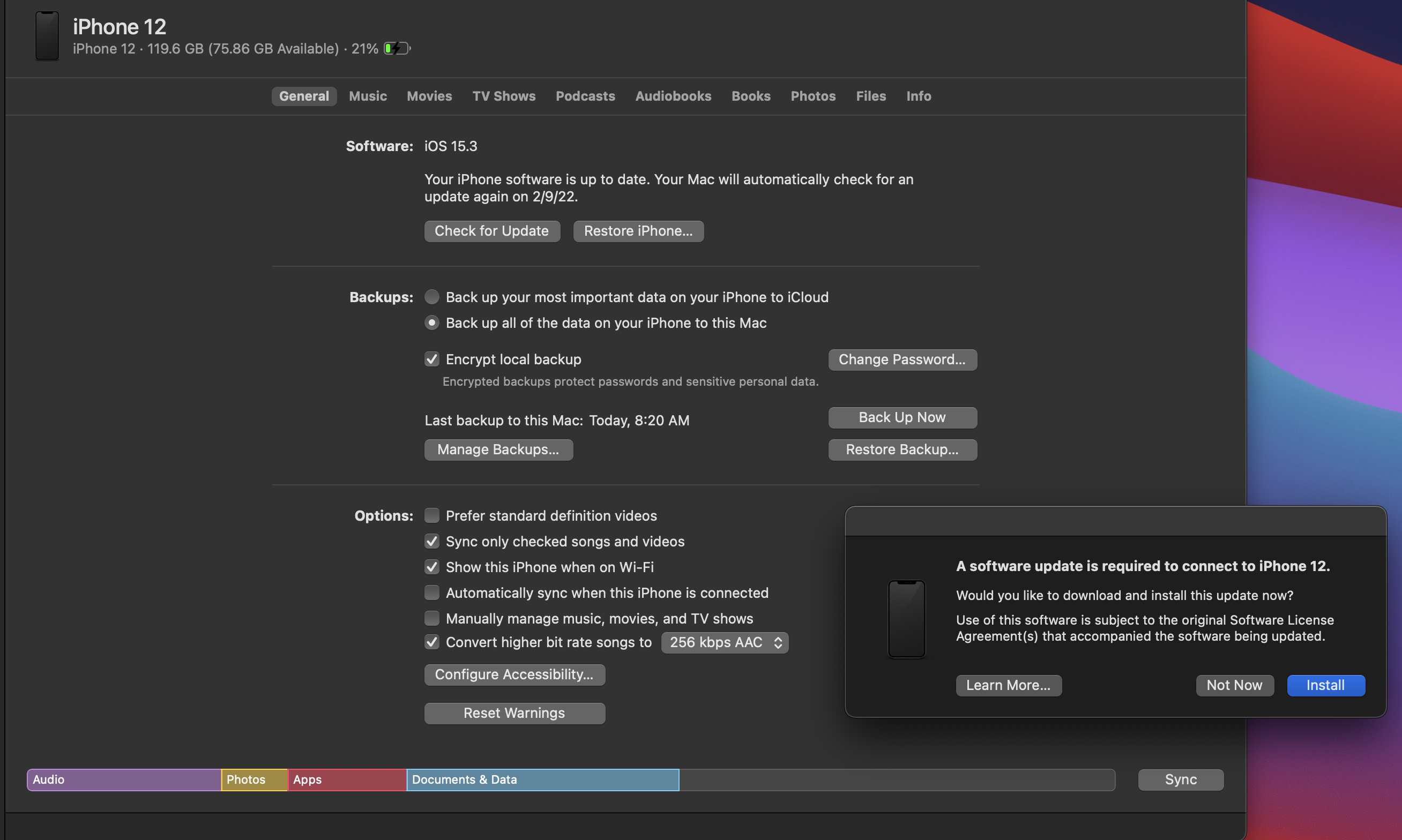Image resolution: width=1402 pixels, height=840 pixels.
Task: Click the battery charging status icon
Action: tap(397, 49)
